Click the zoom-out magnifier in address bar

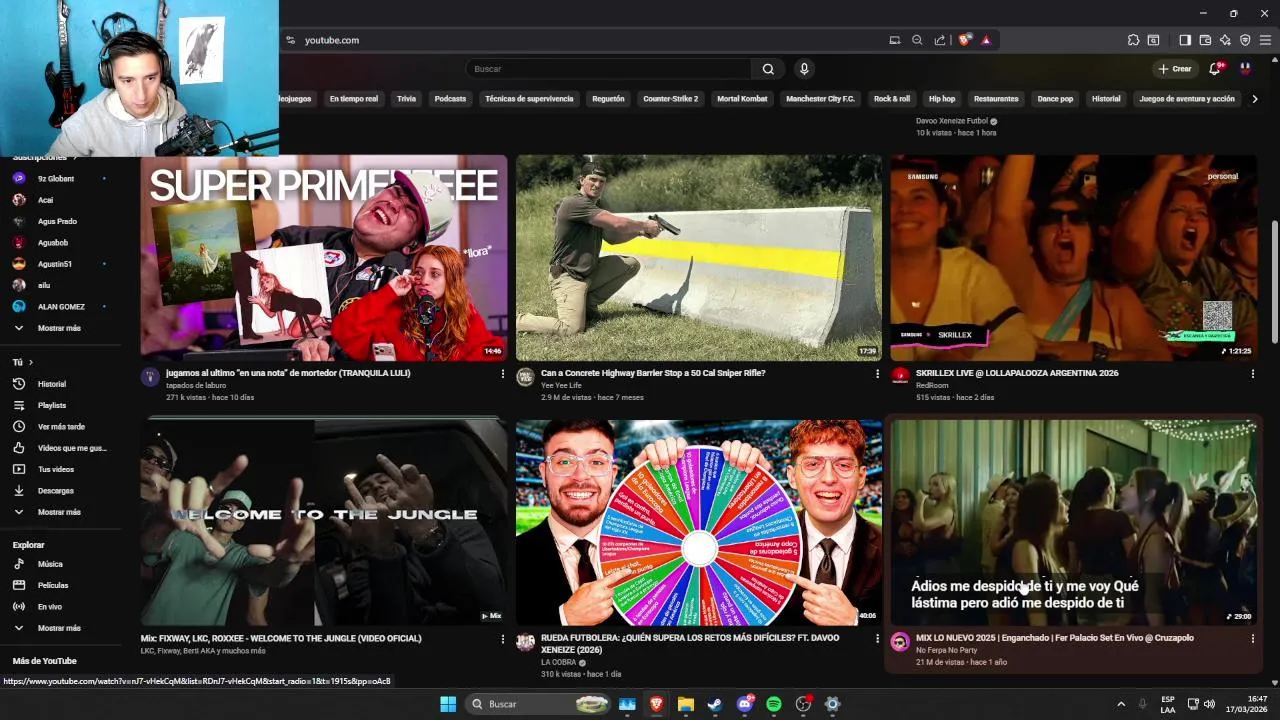(917, 40)
